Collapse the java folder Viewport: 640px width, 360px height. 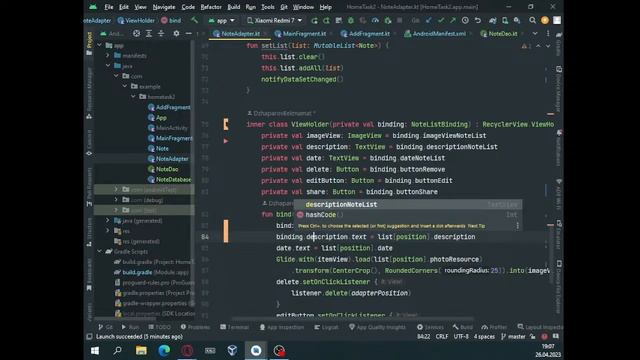[108, 66]
